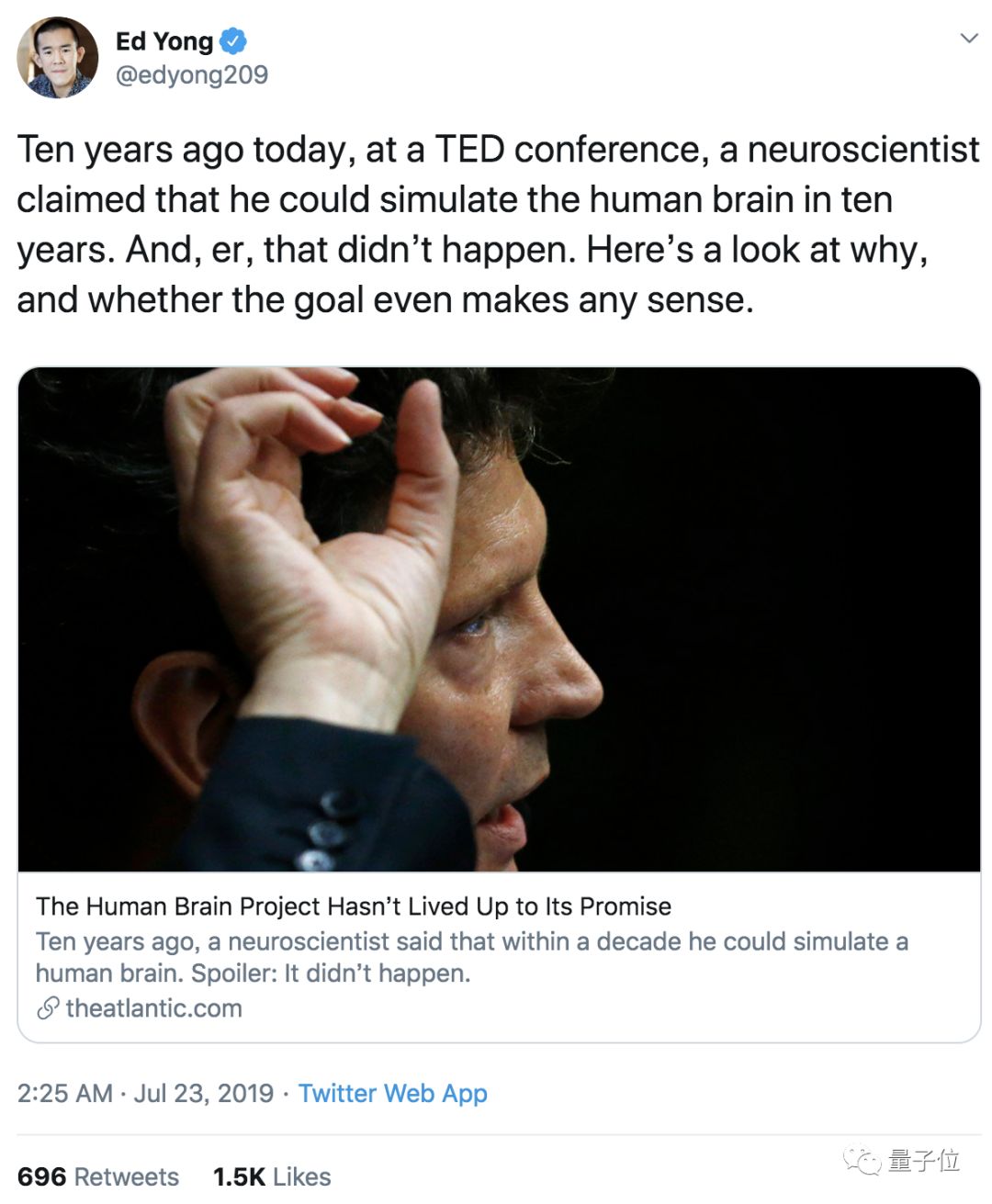The height and width of the screenshot is (1204, 992).
Task: Click the blue verified badge
Action: click(233, 41)
